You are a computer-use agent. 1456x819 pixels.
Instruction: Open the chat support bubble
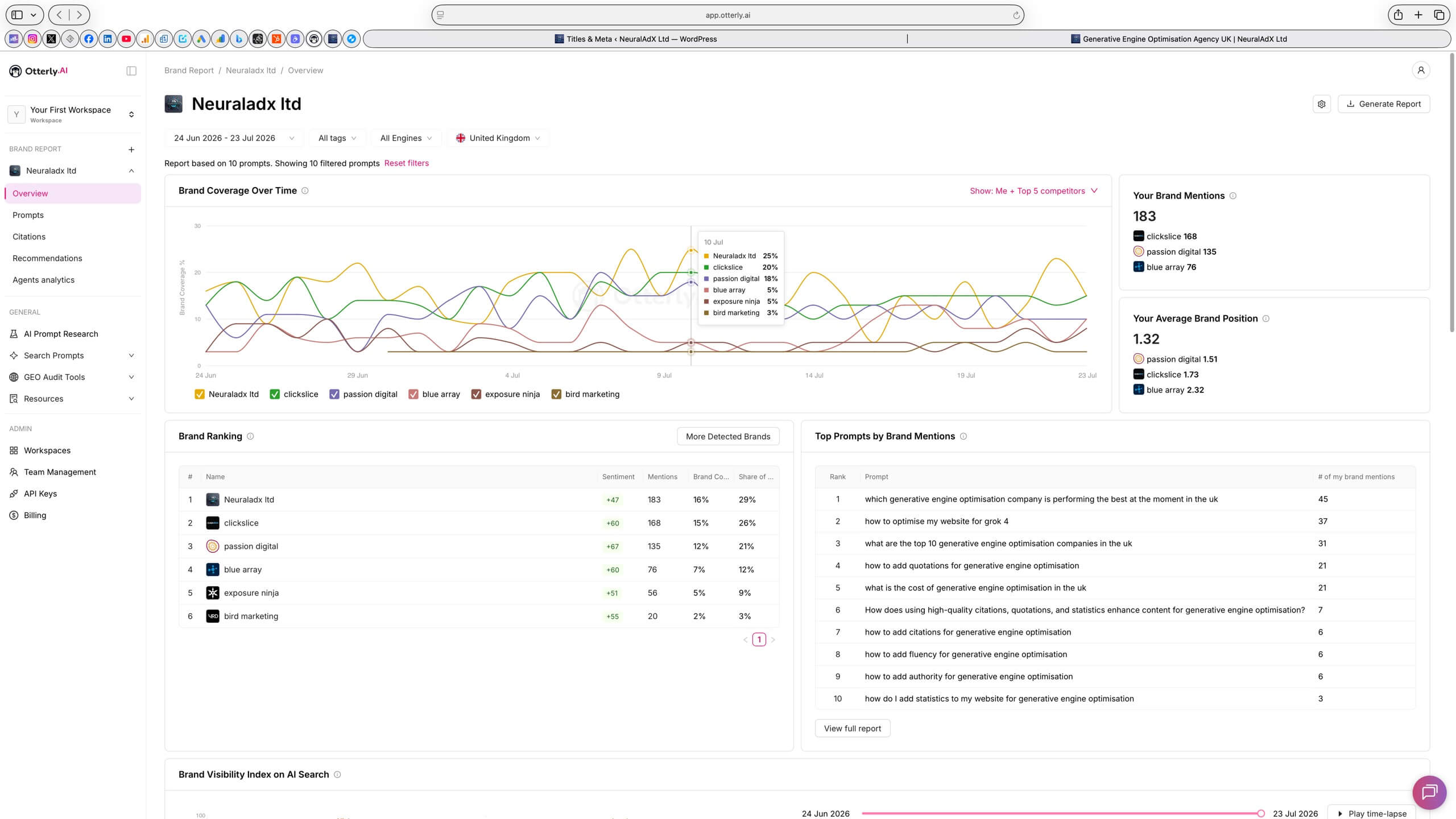(1429, 792)
